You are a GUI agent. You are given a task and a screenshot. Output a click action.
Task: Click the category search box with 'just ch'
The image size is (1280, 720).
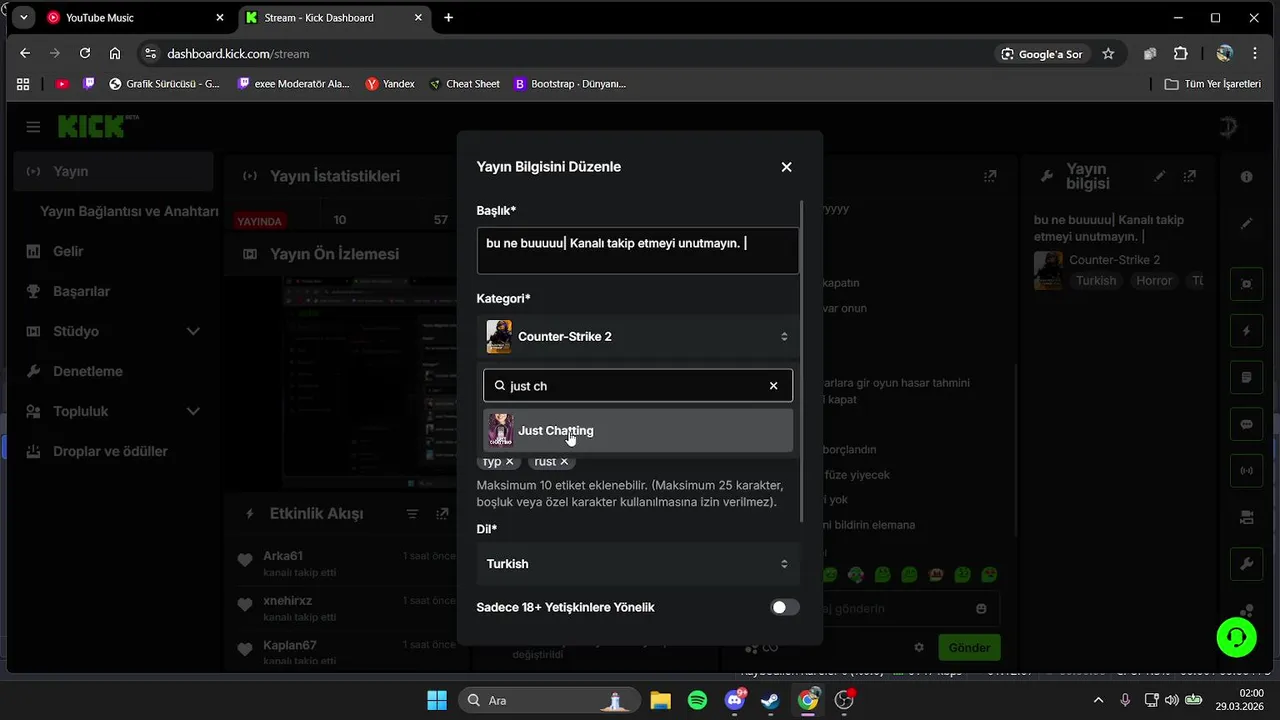pyautogui.click(x=638, y=386)
